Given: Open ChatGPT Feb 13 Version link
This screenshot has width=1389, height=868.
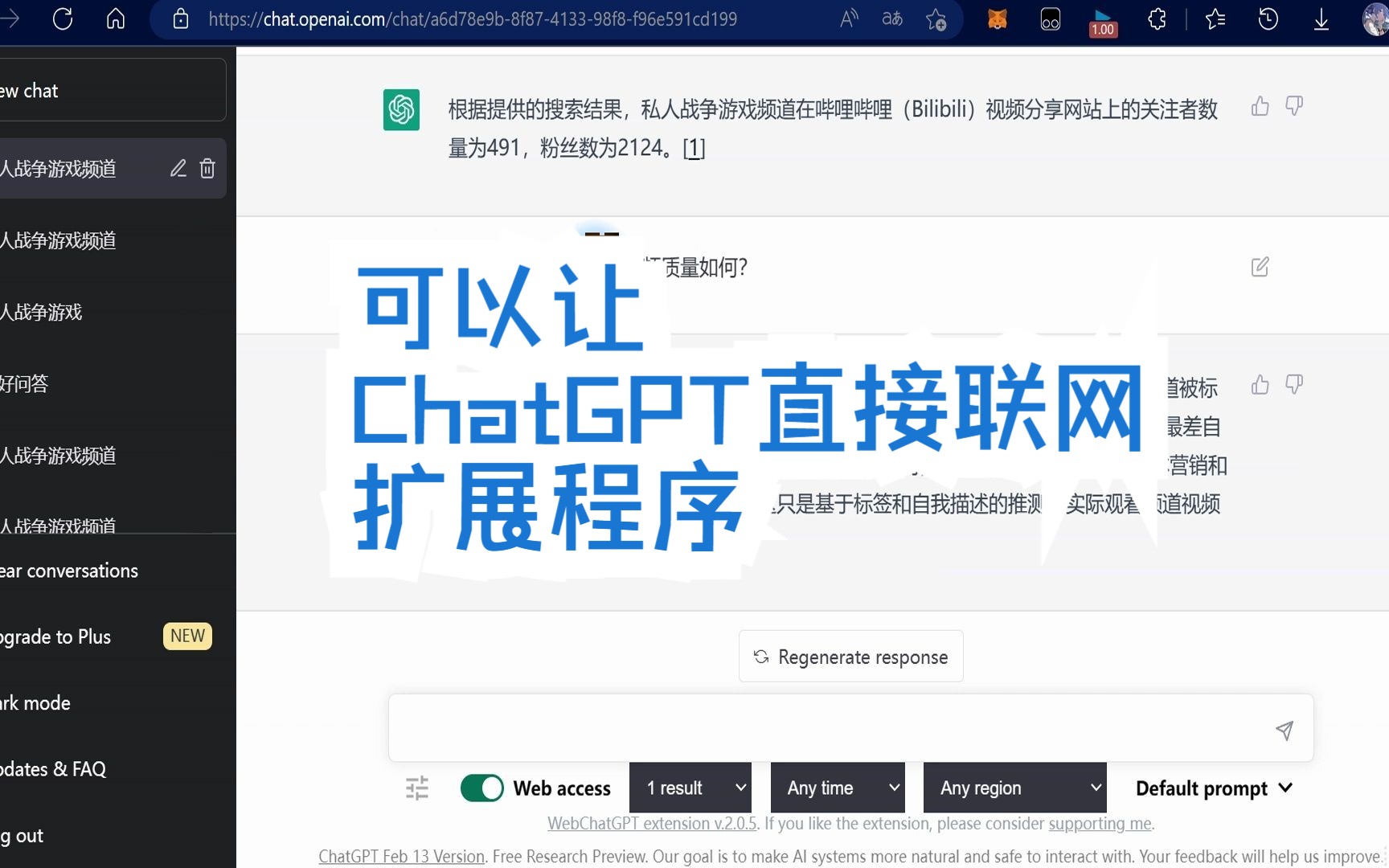Looking at the screenshot, I should [x=402, y=856].
